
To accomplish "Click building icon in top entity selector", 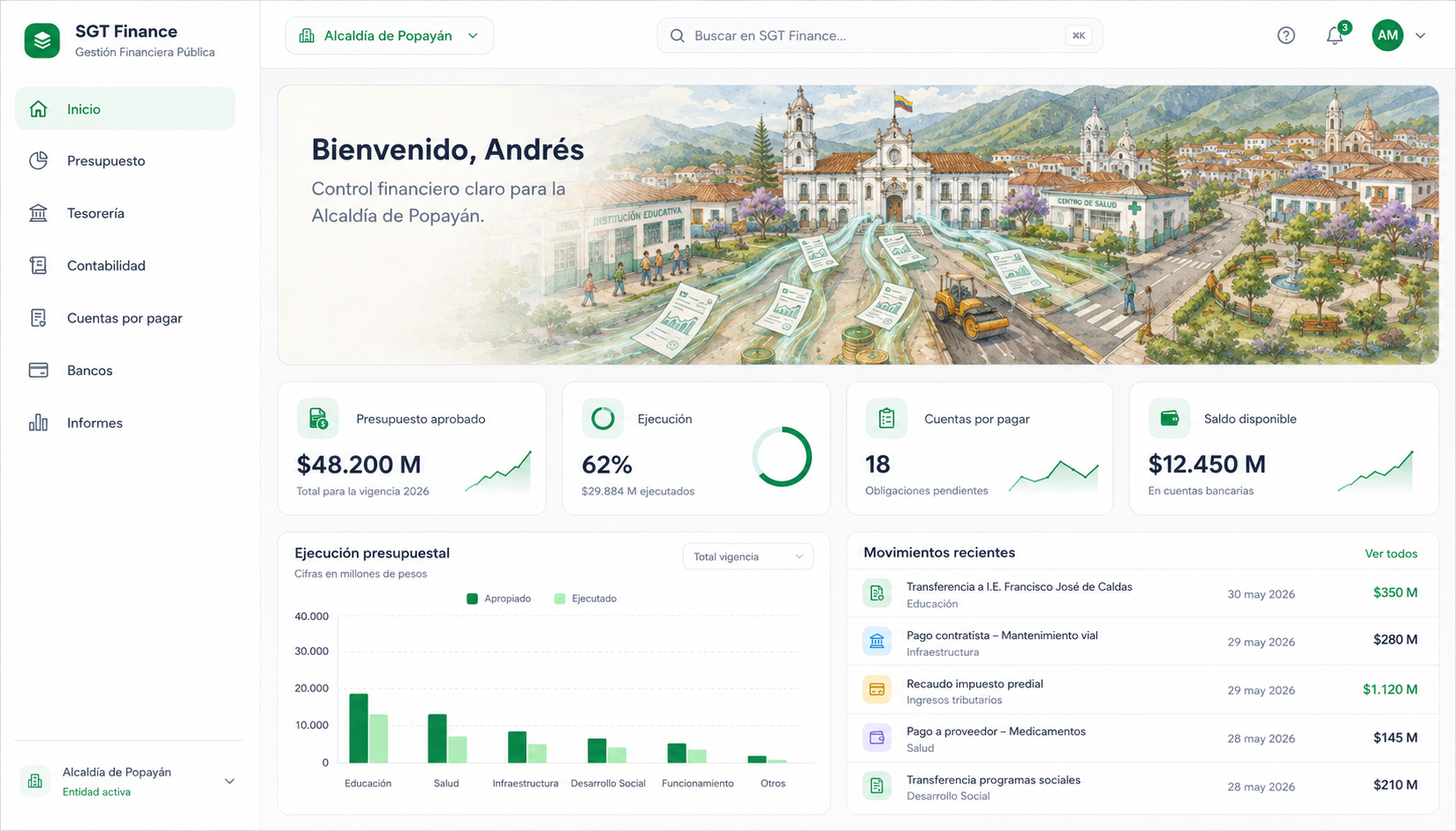I will tap(306, 36).
